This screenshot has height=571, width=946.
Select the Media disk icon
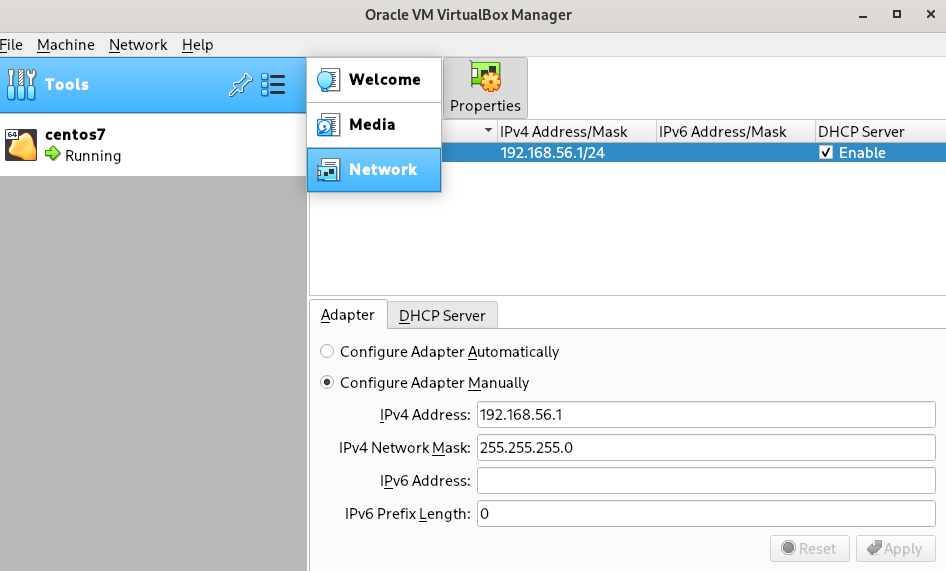(x=328, y=125)
